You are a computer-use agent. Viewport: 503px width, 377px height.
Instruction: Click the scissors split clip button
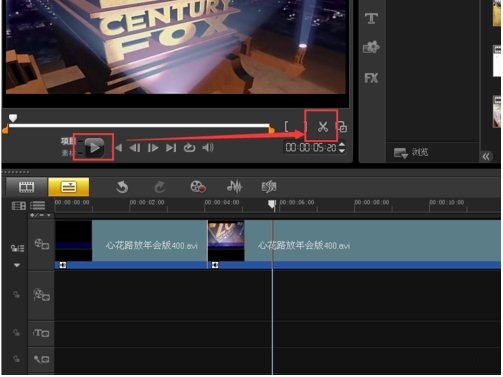[322, 127]
